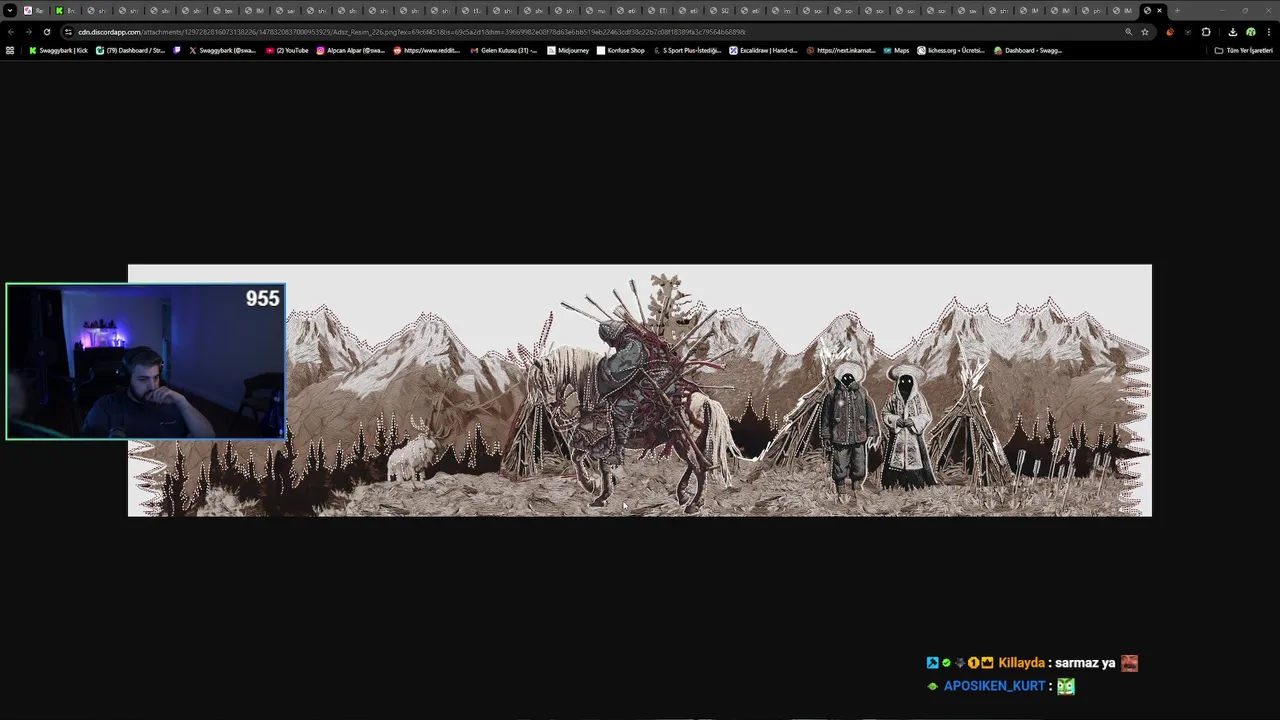
Task: Switch to the tab labeled sw
Action: (966, 10)
